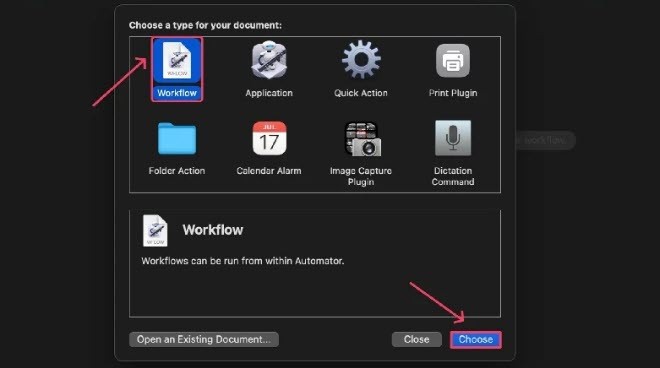Click the Application label text
Image resolution: width=660 pixels, height=368 pixels.
pos(269,93)
